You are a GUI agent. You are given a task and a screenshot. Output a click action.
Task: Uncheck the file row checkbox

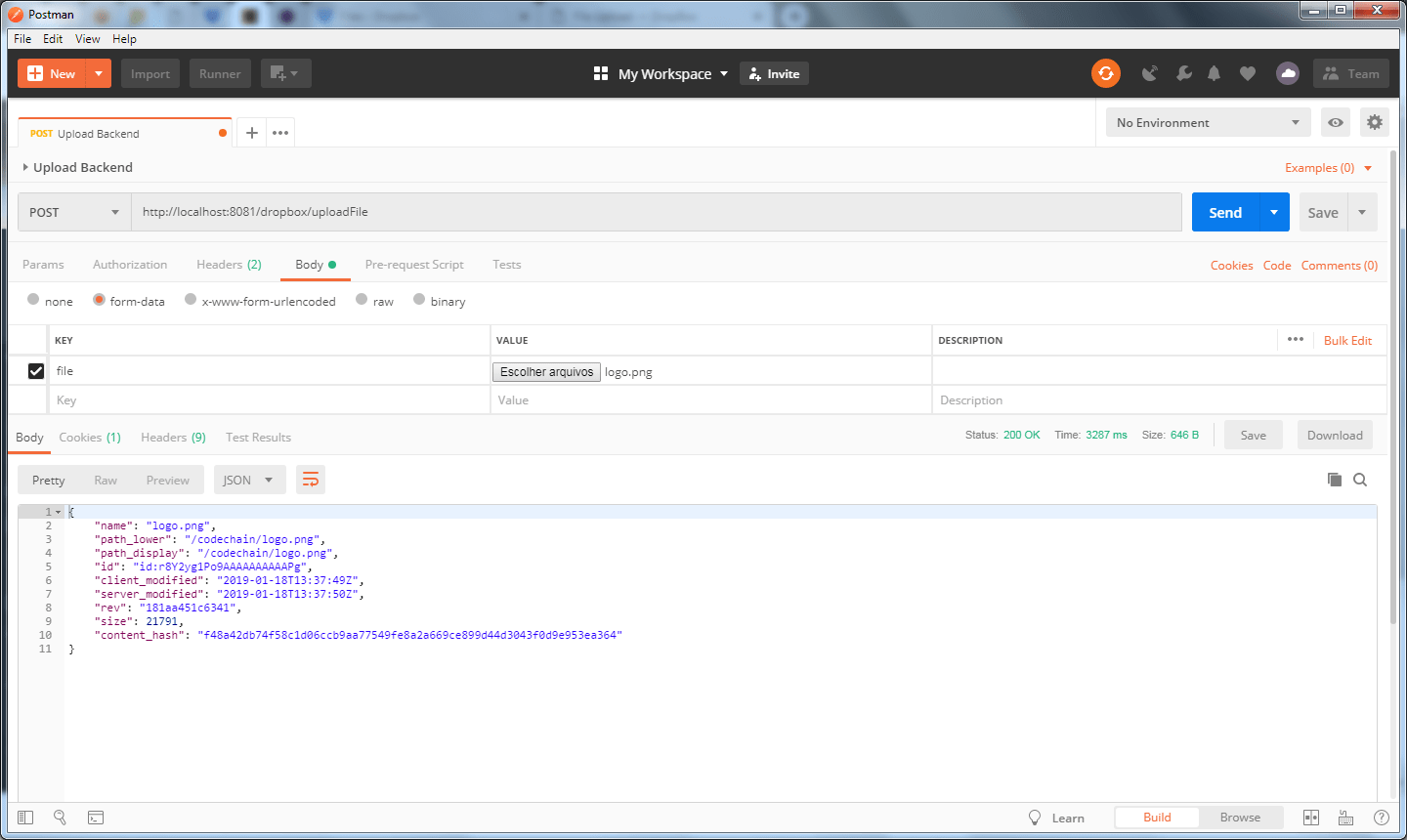pyautogui.click(x=36, y=371)
